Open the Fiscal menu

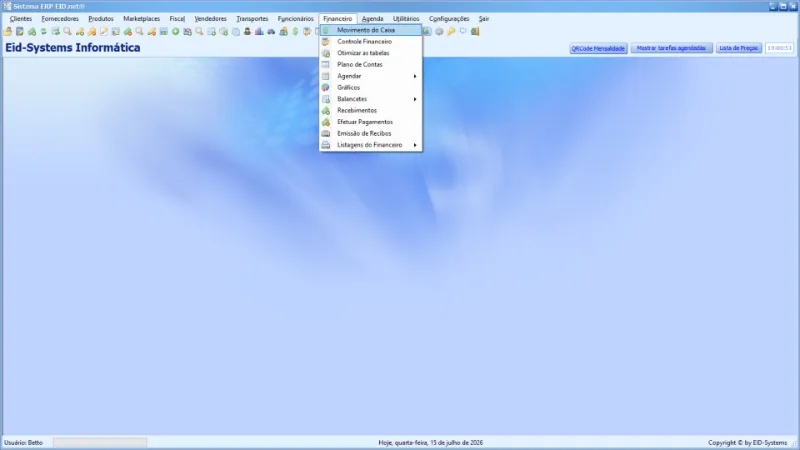(x=177, y=18)
